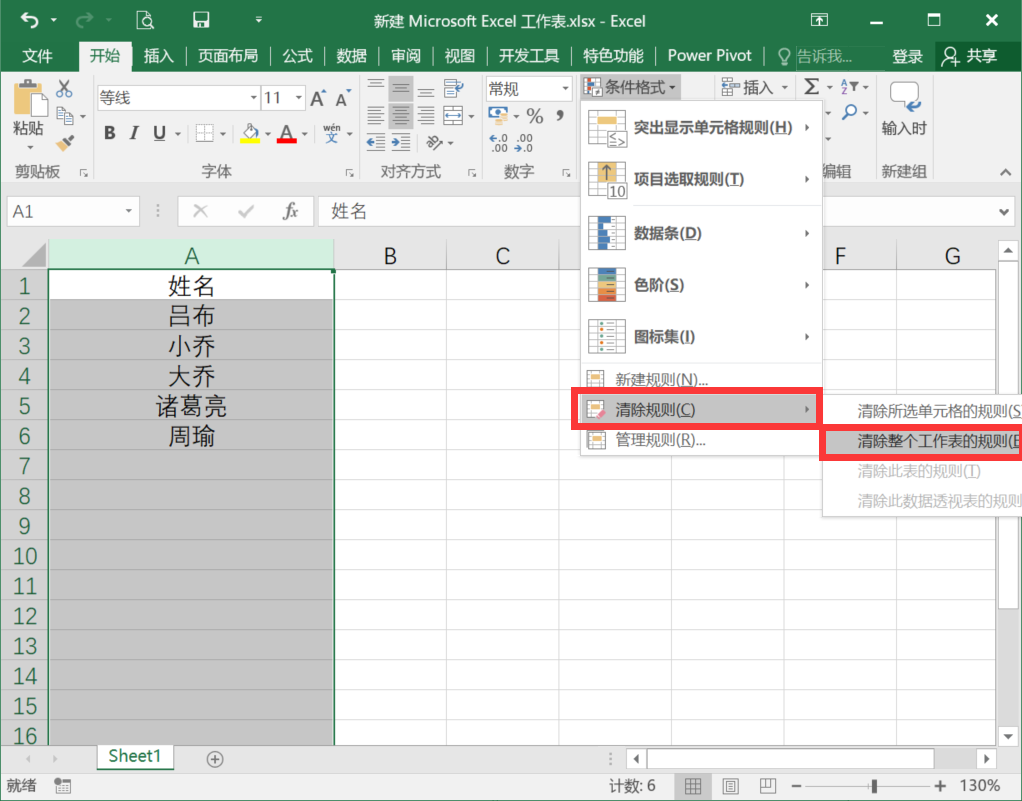Switch to the 页面布局 tab

[227, 56]
